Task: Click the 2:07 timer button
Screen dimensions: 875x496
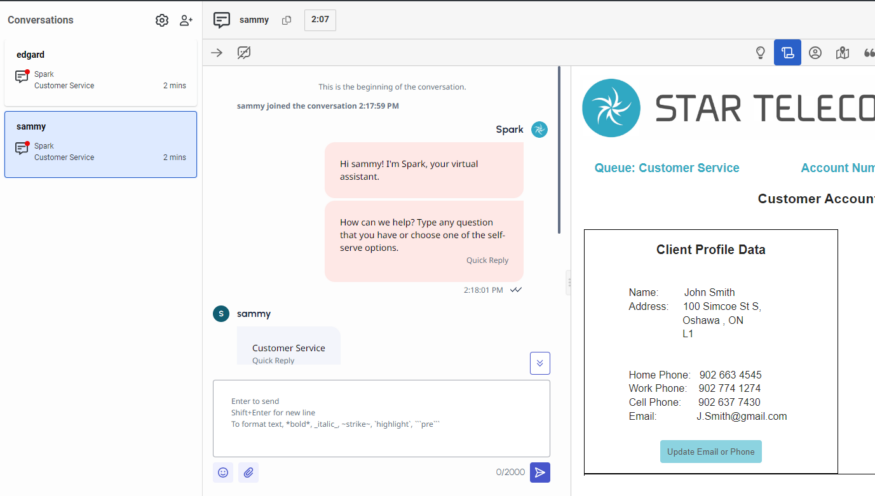Action: click(320, 20)
